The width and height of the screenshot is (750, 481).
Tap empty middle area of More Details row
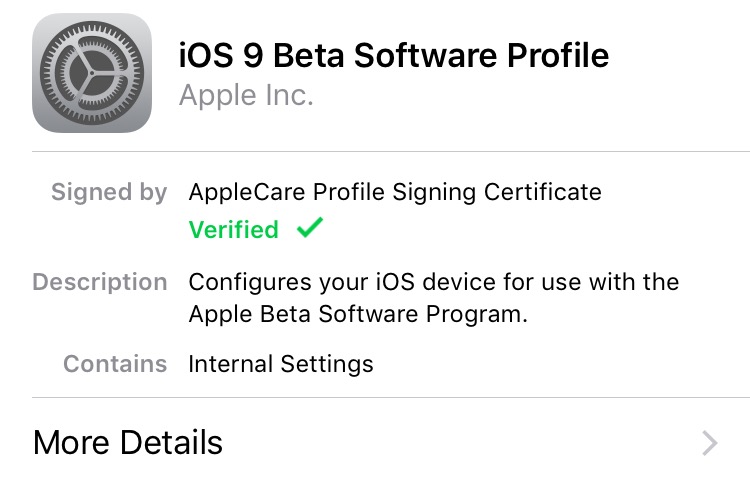click(x=450, y=442)
